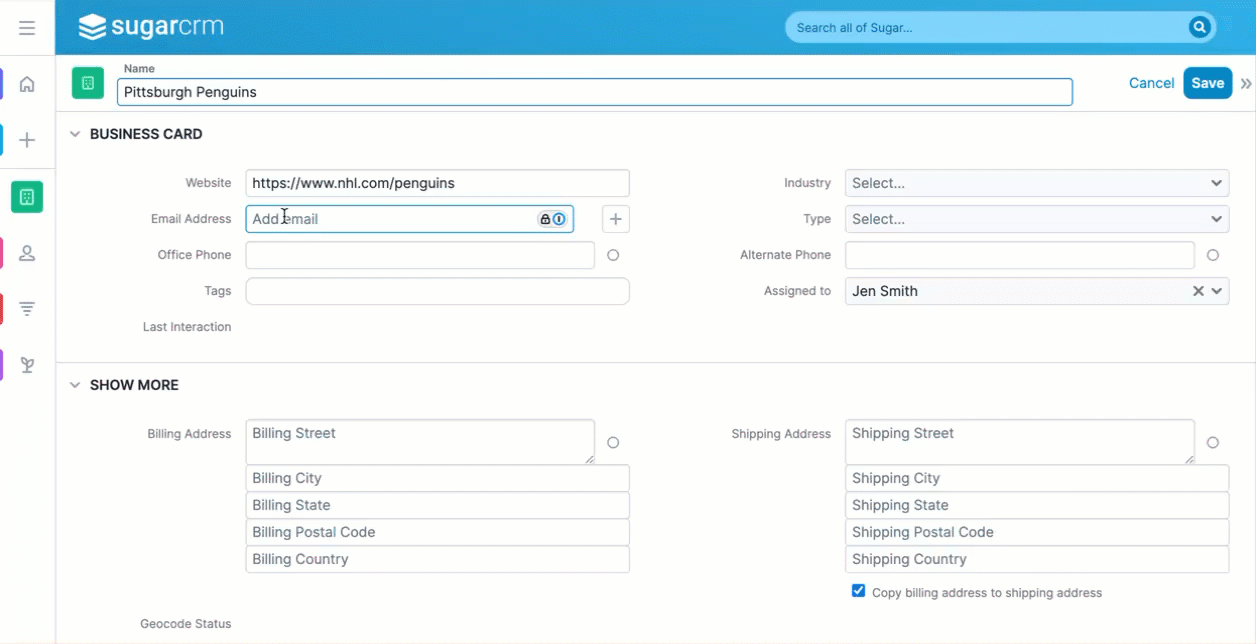Click the search magnifier icon
The width and height of the screenshot is (1256, 644).
(1199, 27)
